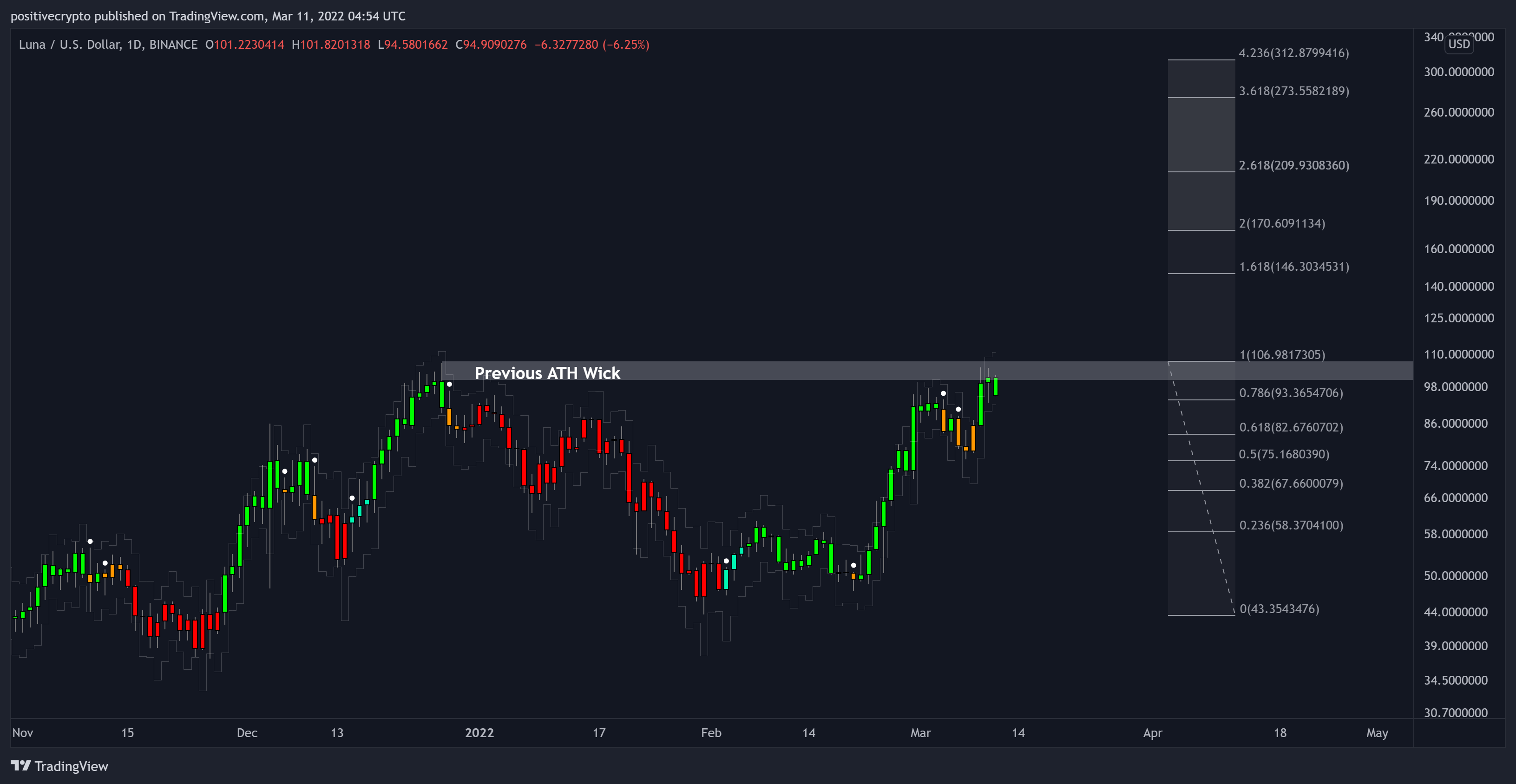The width and height of the screenshot is (1516, 784).
Task: Click the Previous ATH Wick label
Action: tap(547, 373)
